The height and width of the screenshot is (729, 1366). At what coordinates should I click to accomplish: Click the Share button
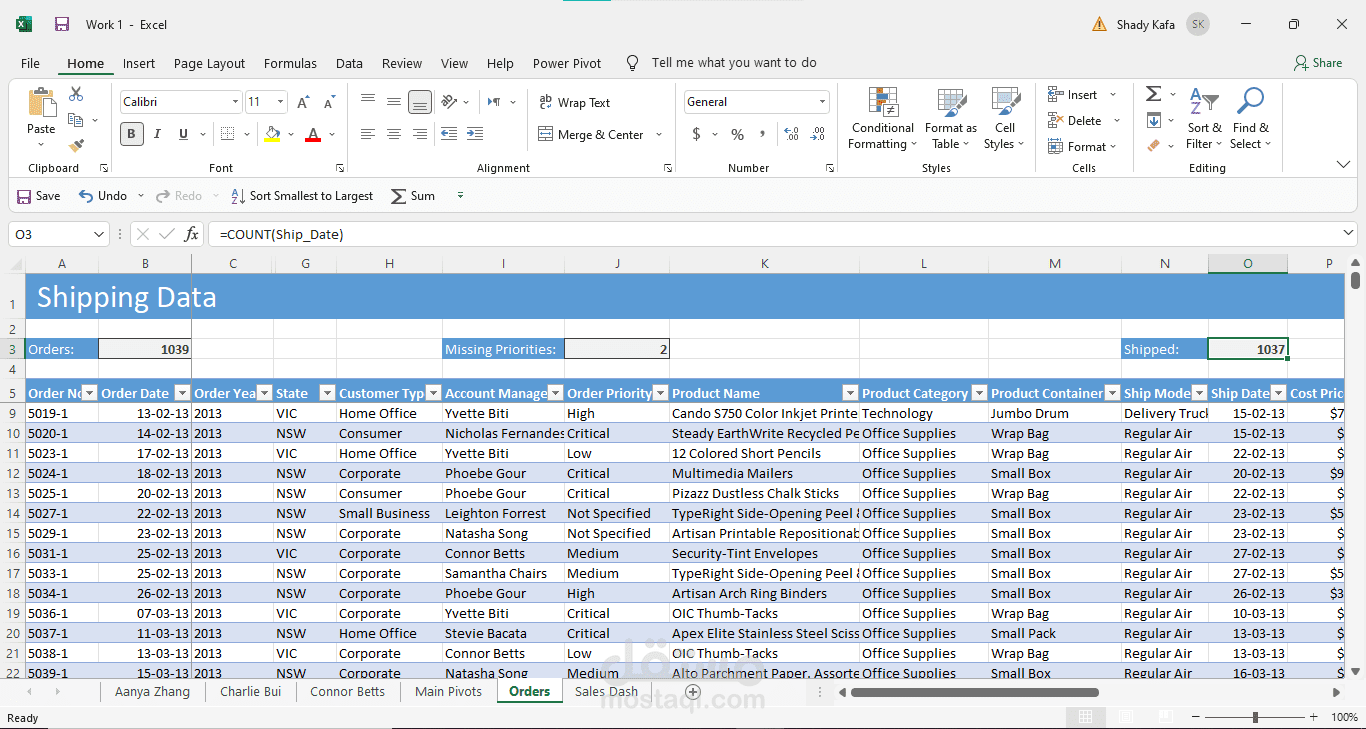click(1319, 62)
